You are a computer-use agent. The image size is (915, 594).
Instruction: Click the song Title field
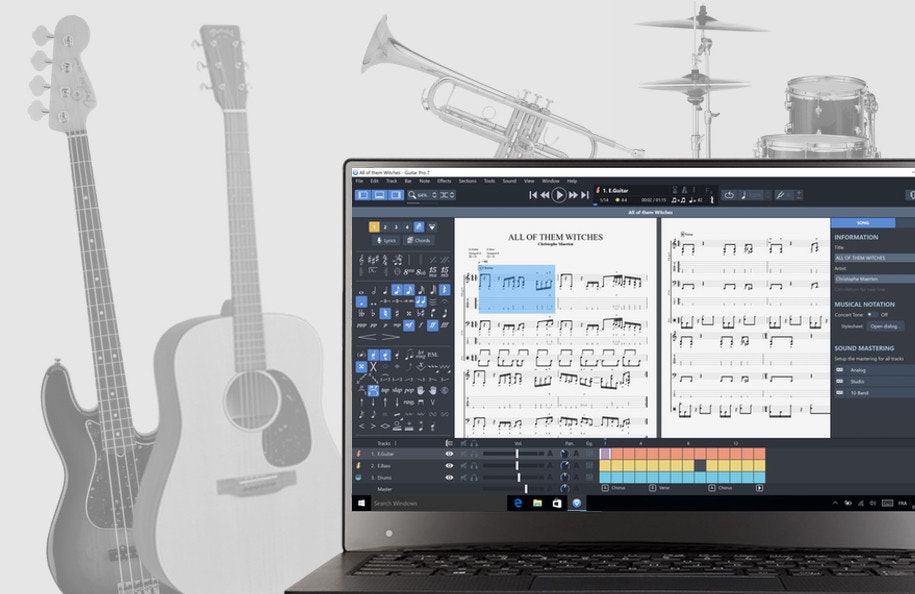874,257
